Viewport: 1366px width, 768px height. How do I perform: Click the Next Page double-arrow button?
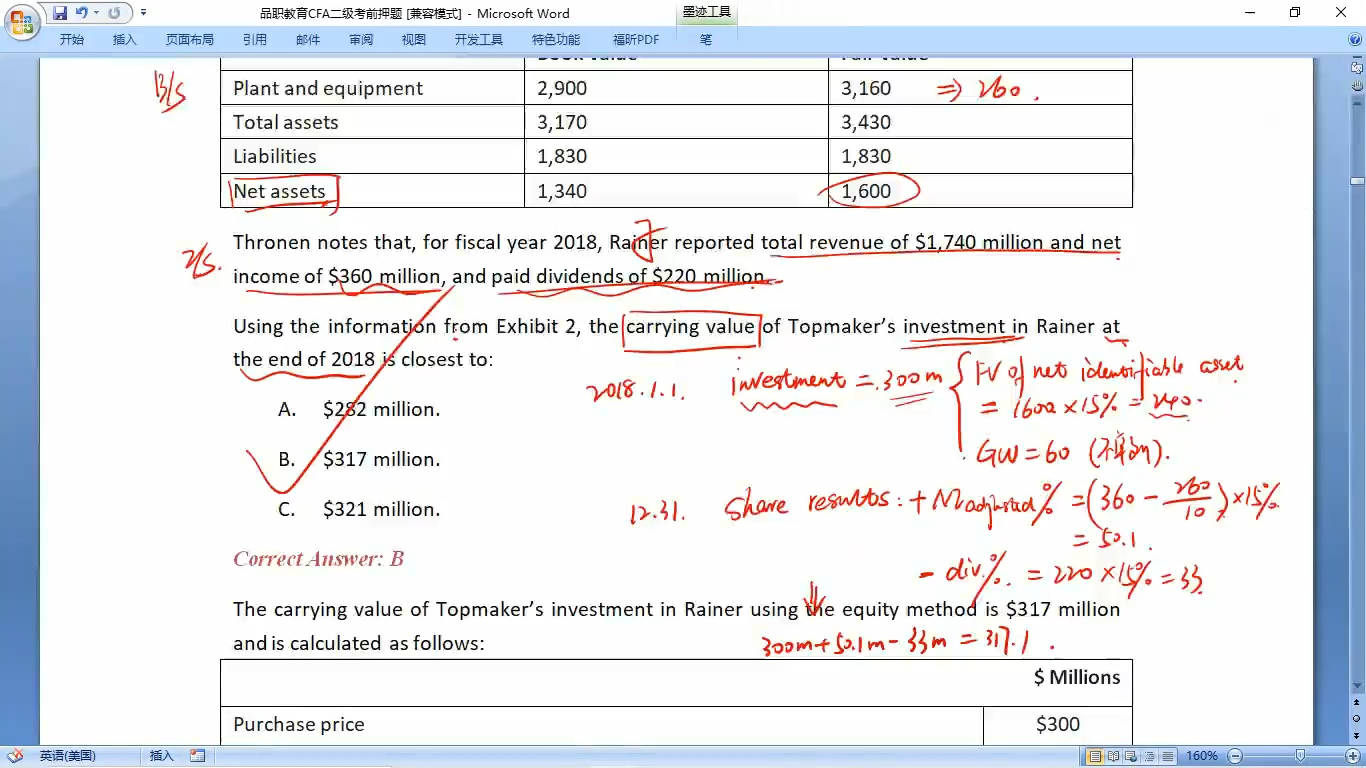point(1357,734)
